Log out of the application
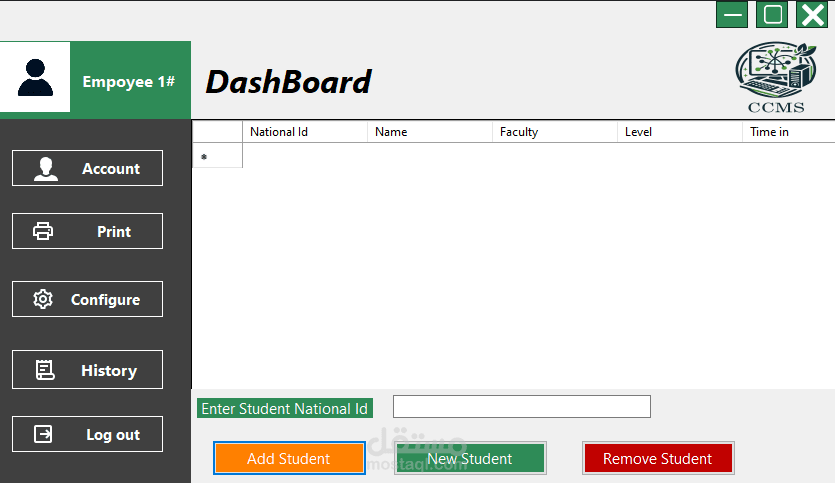Image resolution: width=835 pixels, height=483 pixels. point(87,434)
